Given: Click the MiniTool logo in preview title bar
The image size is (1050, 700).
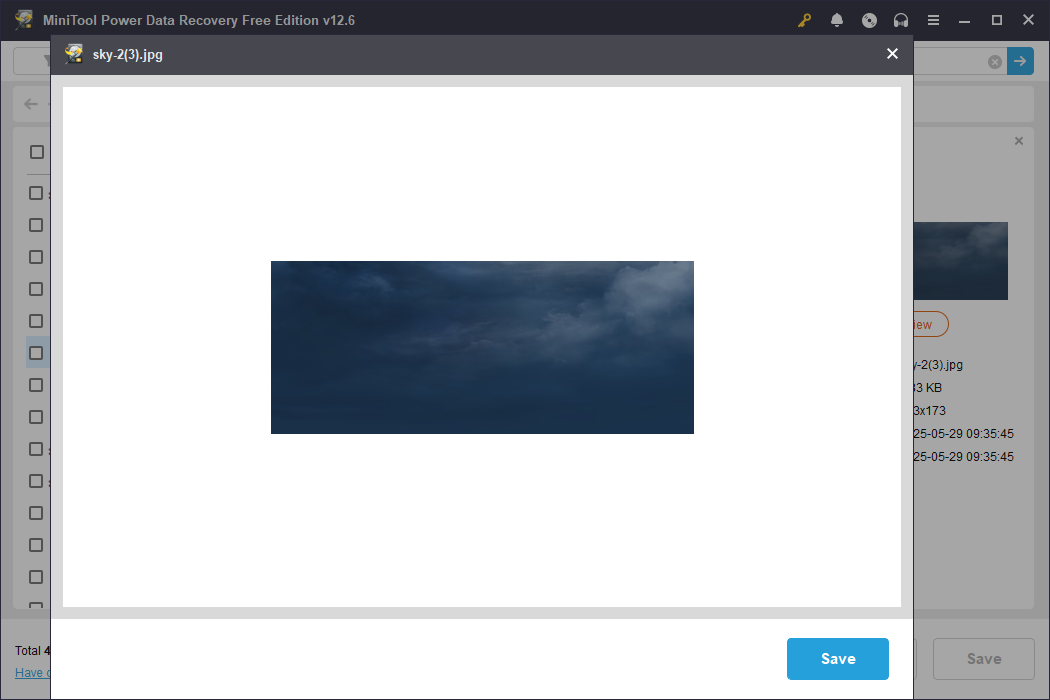Looking at the screenshot, I should pyautogui.click(x=74, y=53).
